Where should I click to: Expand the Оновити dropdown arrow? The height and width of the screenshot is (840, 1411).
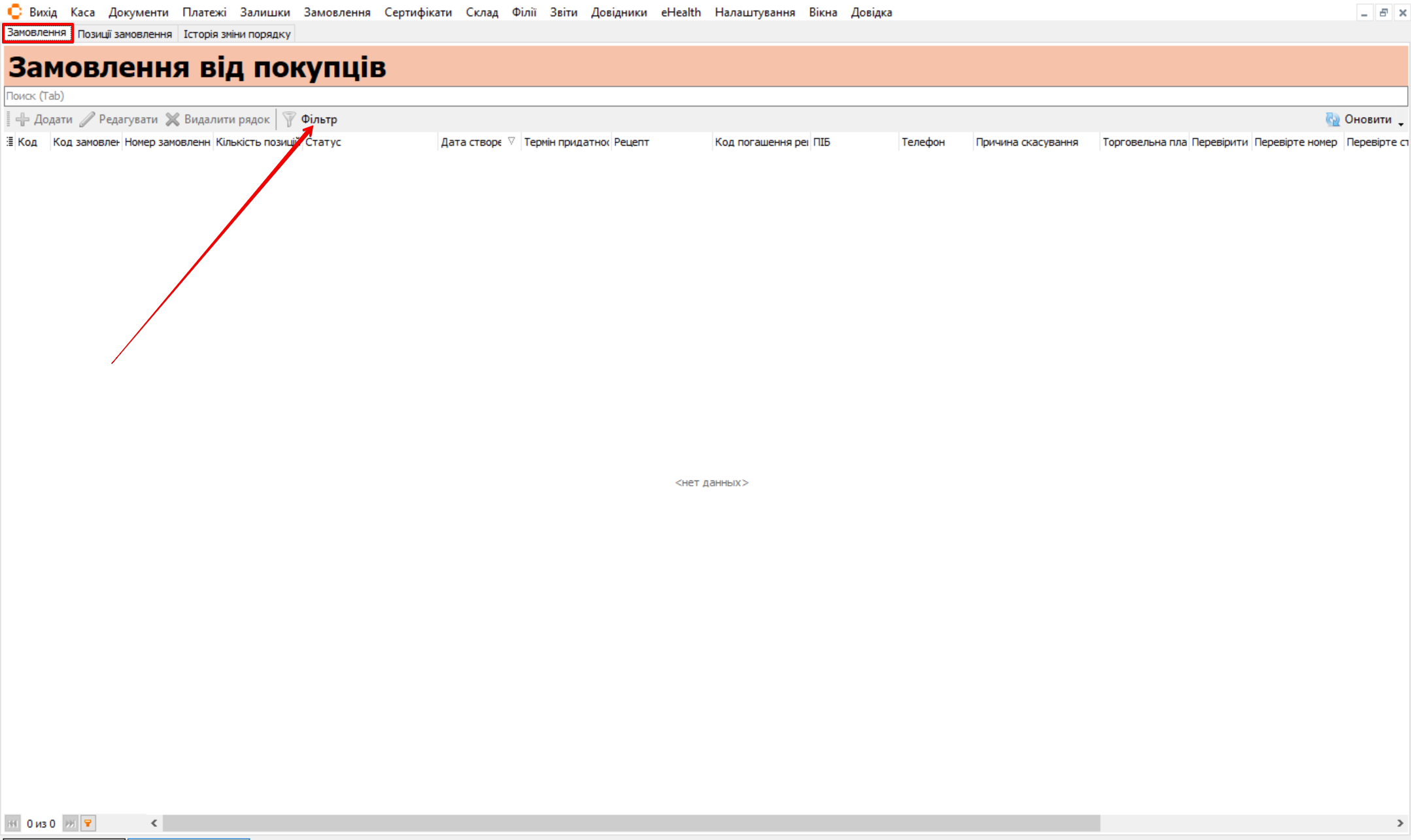coord(1401,124)
